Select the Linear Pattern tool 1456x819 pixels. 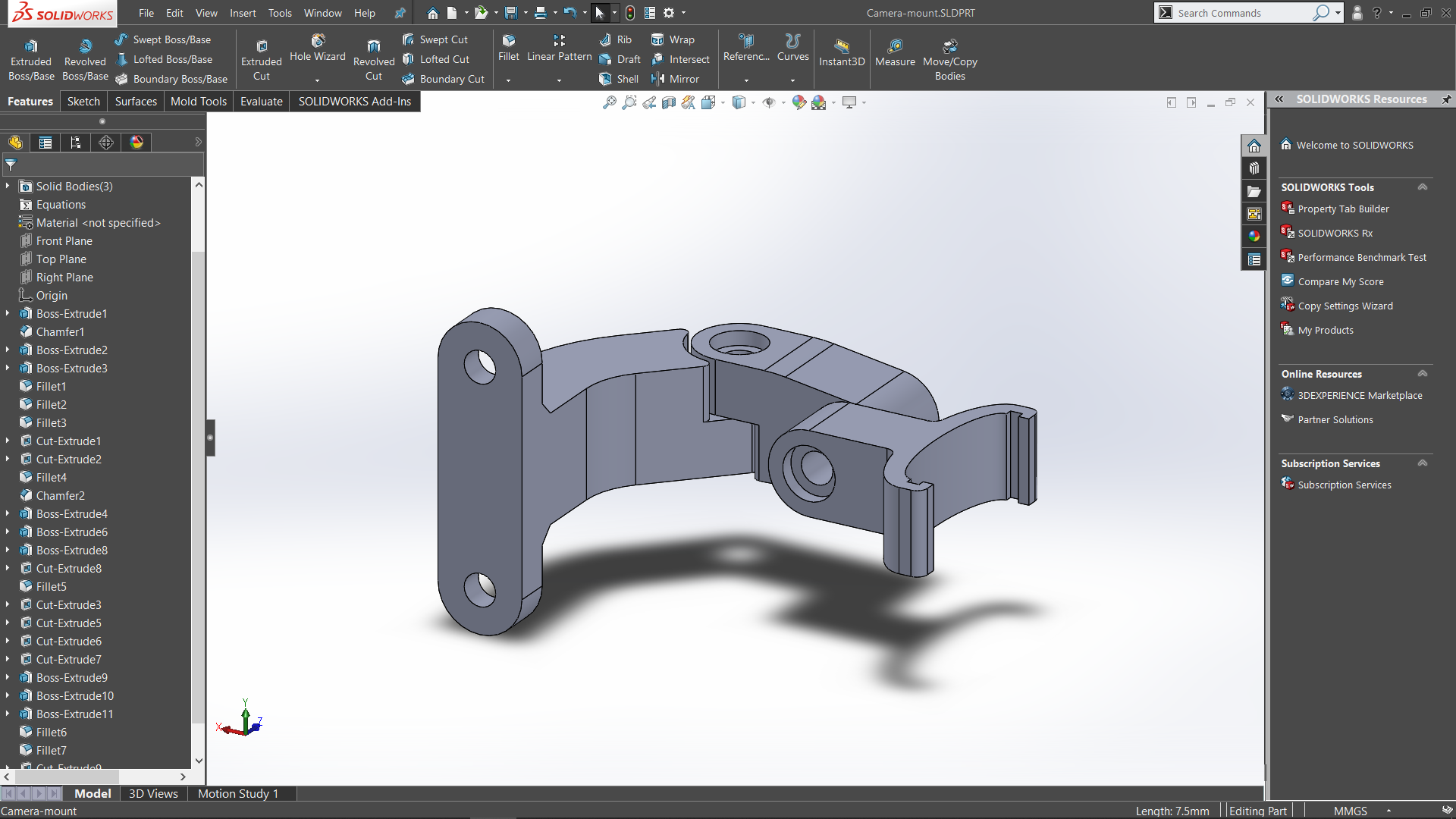(559, 48)
